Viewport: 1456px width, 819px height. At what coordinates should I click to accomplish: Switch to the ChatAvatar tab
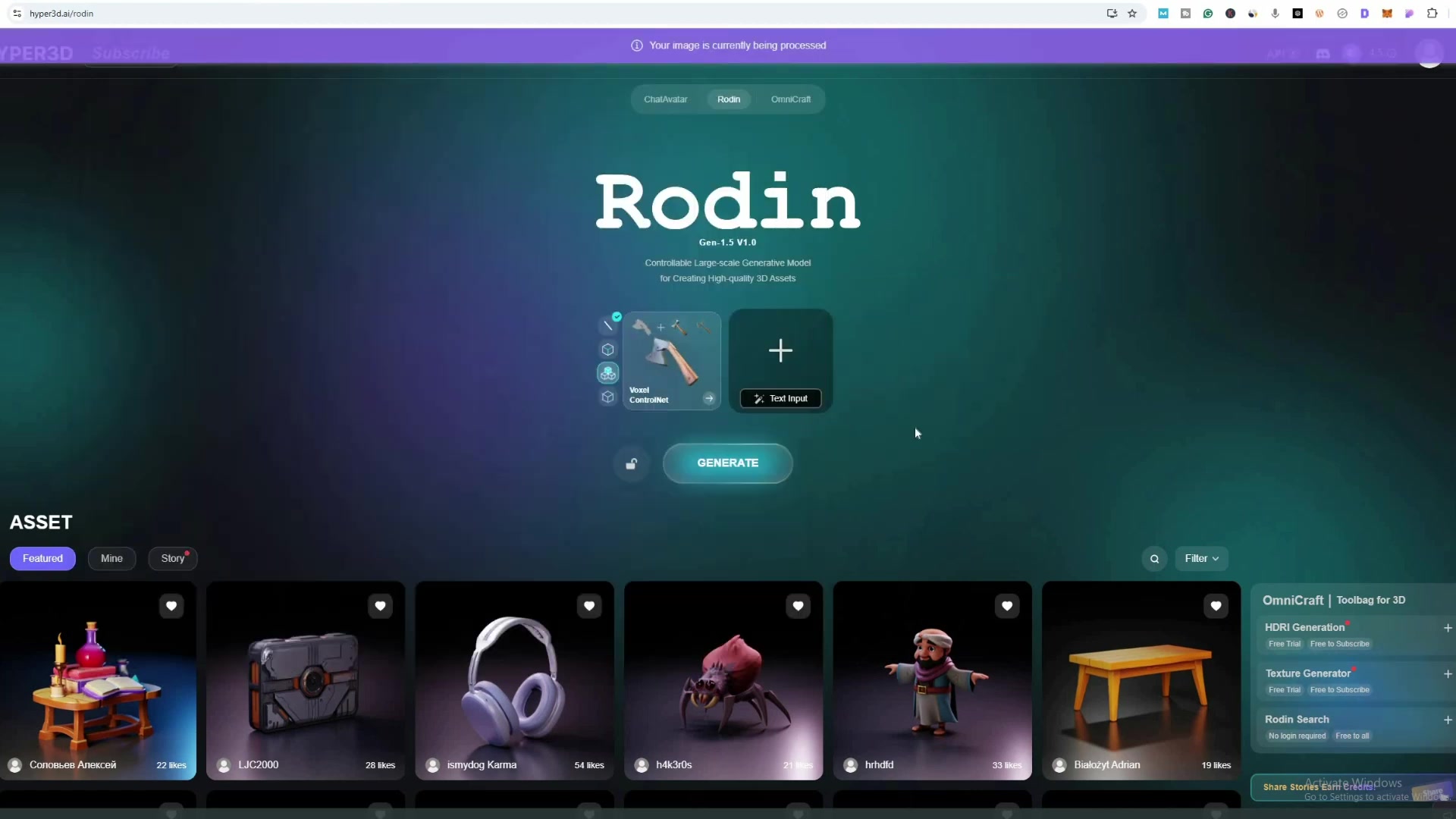(x=666, y=99)
